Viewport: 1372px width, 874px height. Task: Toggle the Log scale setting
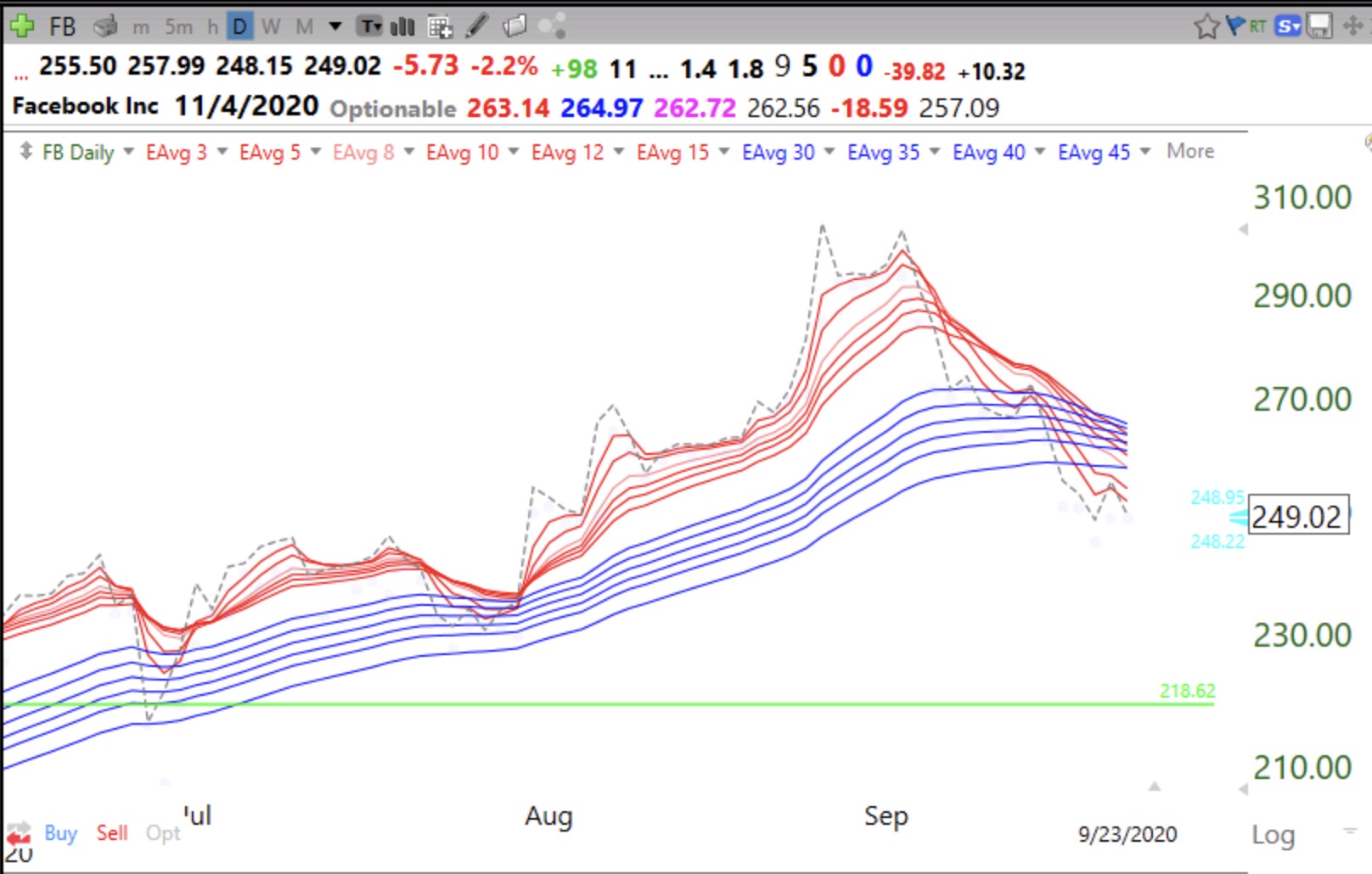point(1273,834)
